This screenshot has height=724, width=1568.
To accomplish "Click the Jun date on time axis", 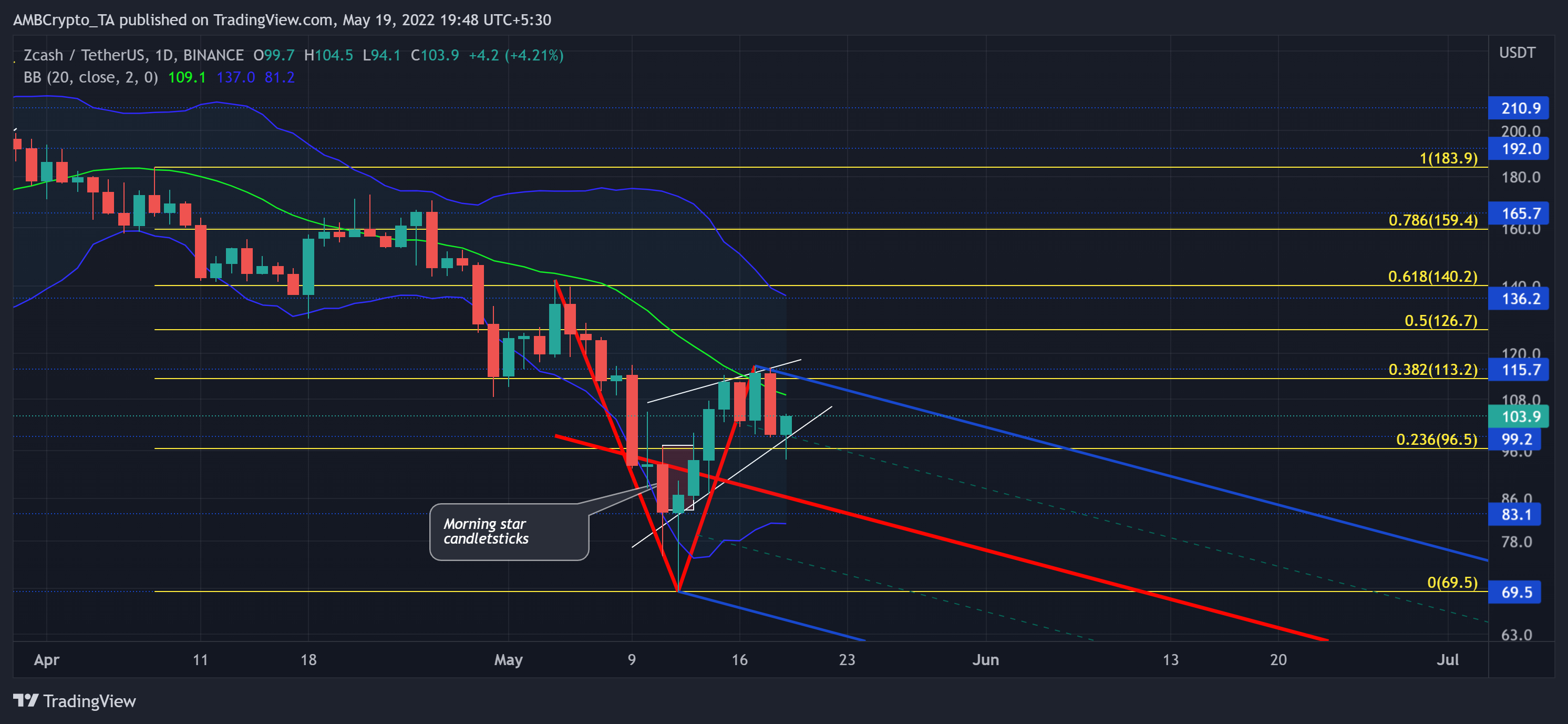I will click(x=985, y=659).
